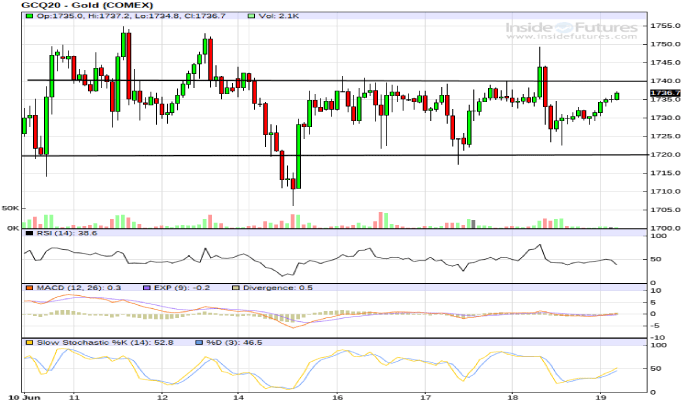Screen dimensions: 686x404
Task: Click the current price tag 1736.7
Action: click(x=664, y=93)
